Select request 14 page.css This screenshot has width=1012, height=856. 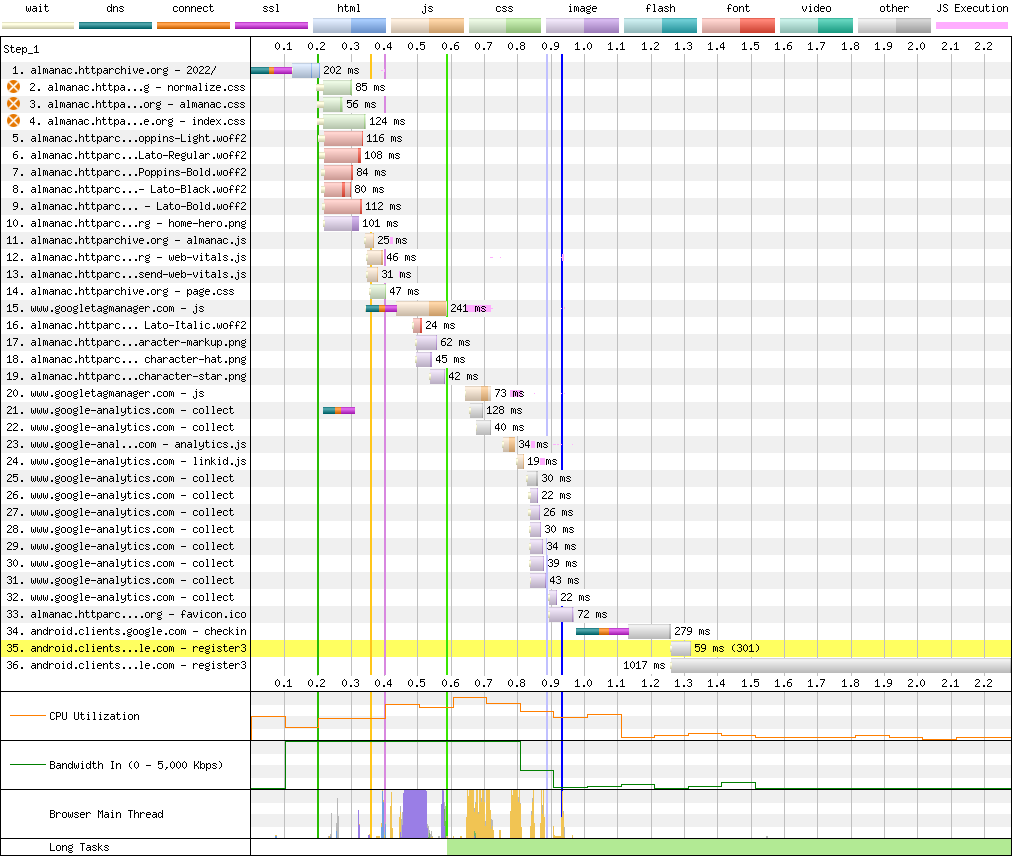coord(120,291)
